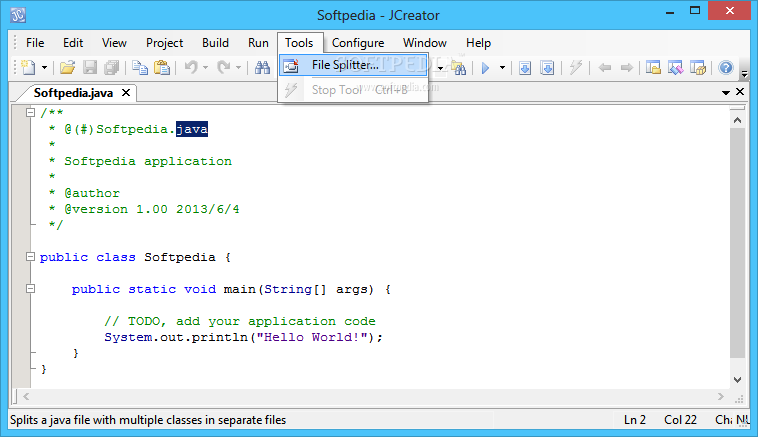Open the Run menu

258,43
